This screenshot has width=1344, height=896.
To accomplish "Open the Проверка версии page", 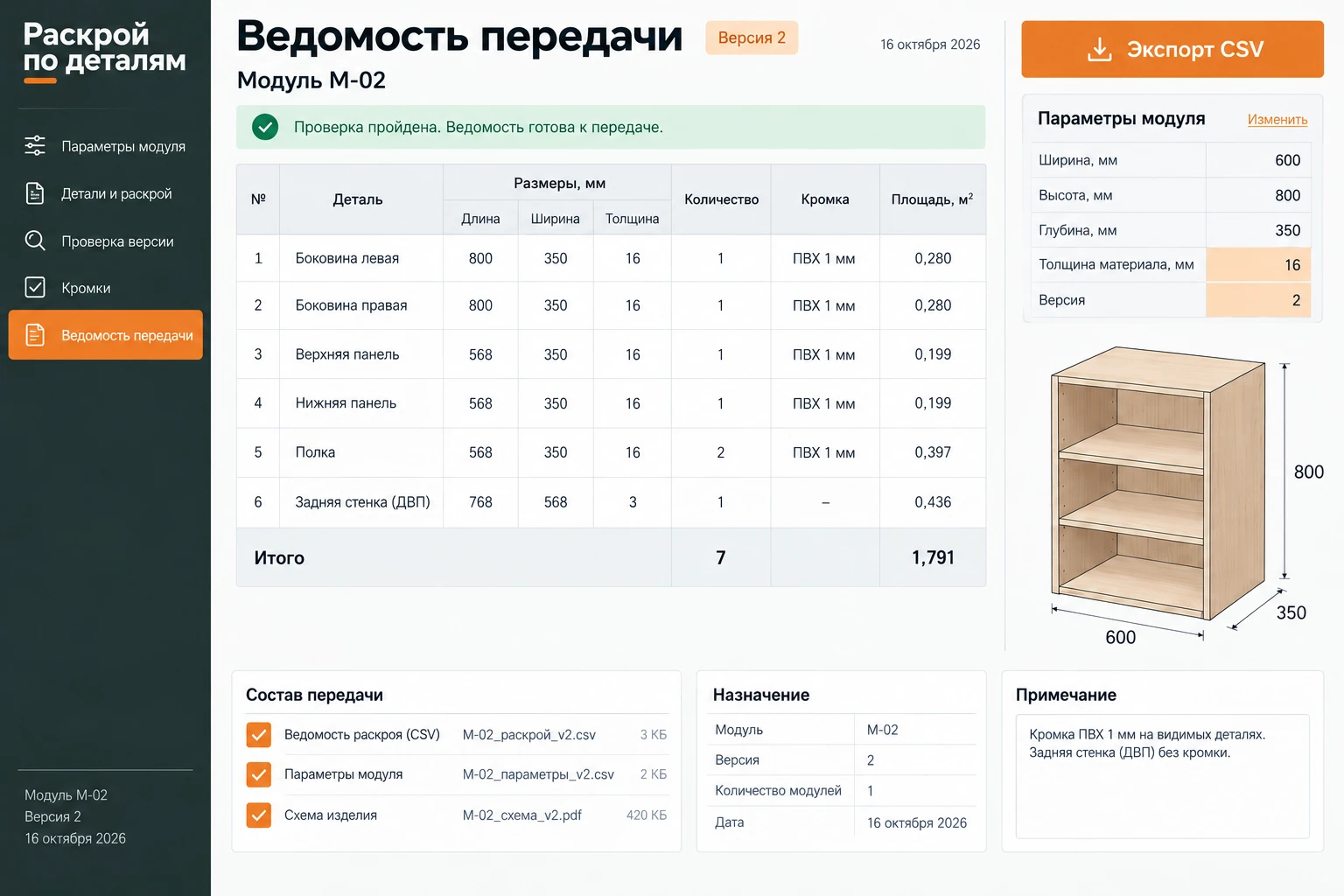I will 106,241.
